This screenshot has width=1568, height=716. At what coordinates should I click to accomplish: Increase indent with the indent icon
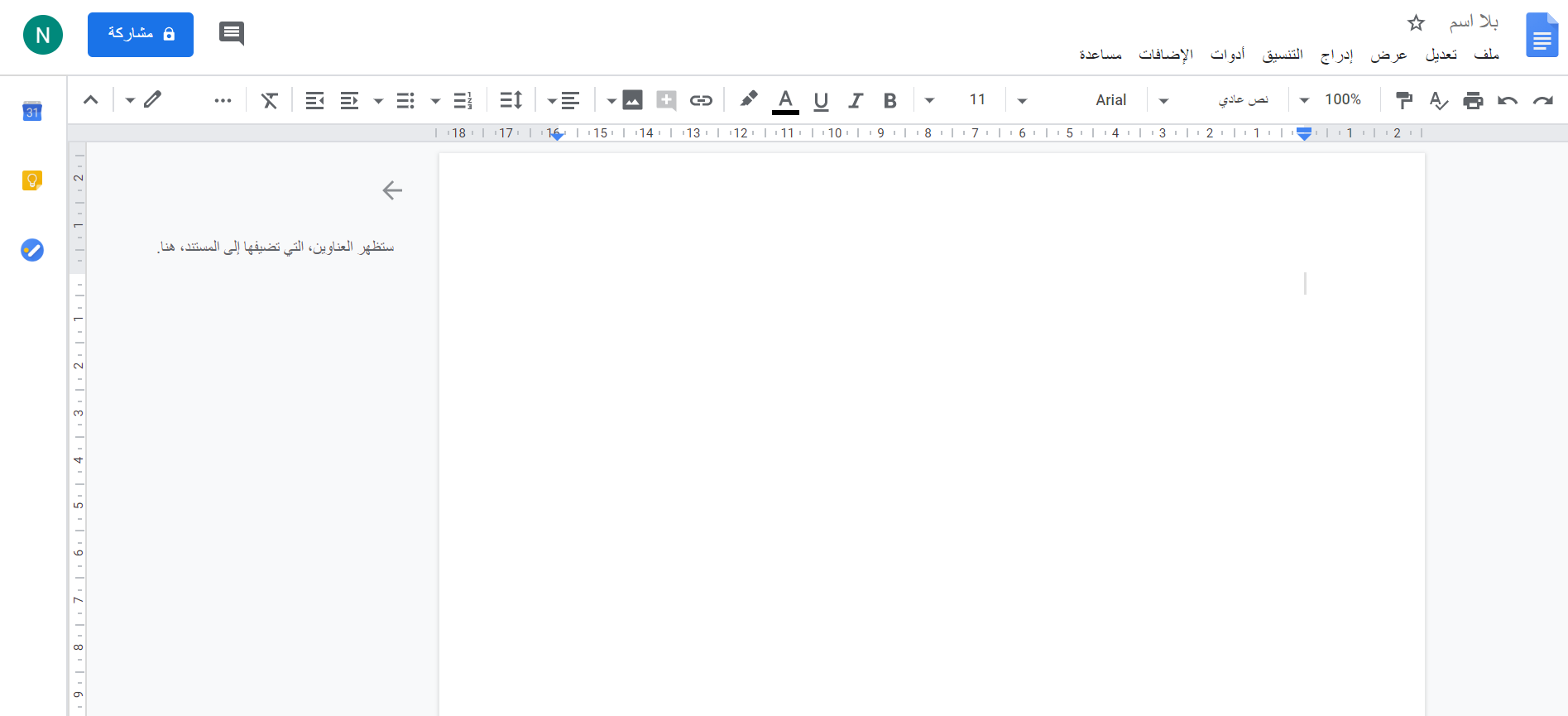[314, 100]
